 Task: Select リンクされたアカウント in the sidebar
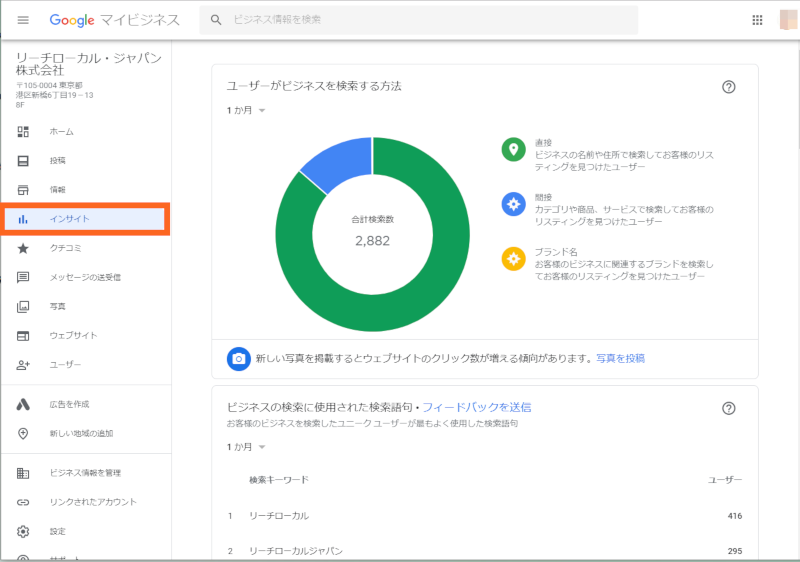[86, 502]
